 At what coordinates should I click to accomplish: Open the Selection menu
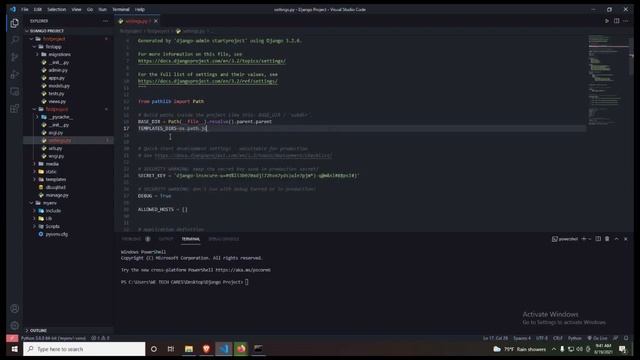(57, 9)
